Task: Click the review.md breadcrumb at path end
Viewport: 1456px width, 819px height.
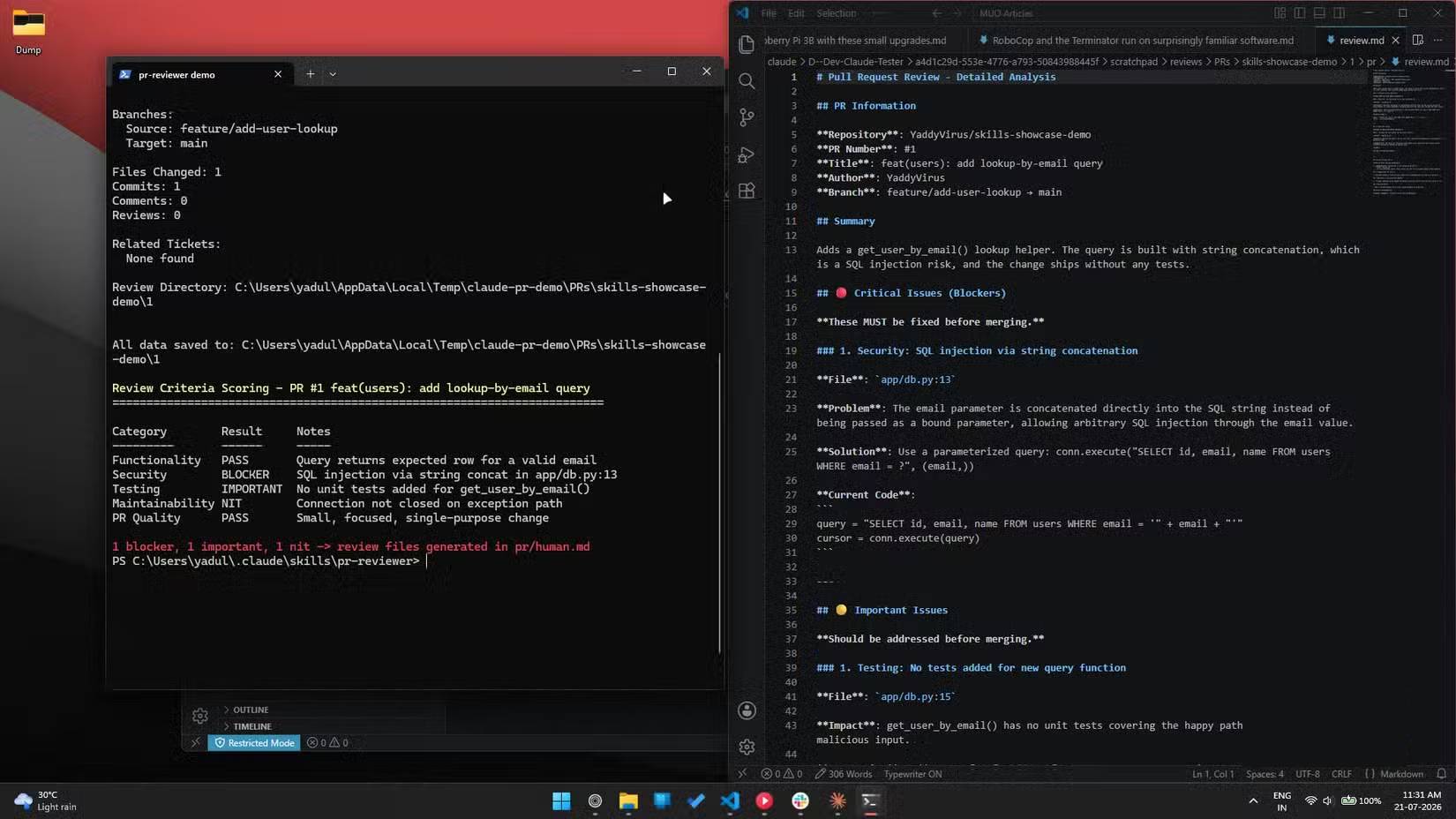Action: click(1420, 62)
